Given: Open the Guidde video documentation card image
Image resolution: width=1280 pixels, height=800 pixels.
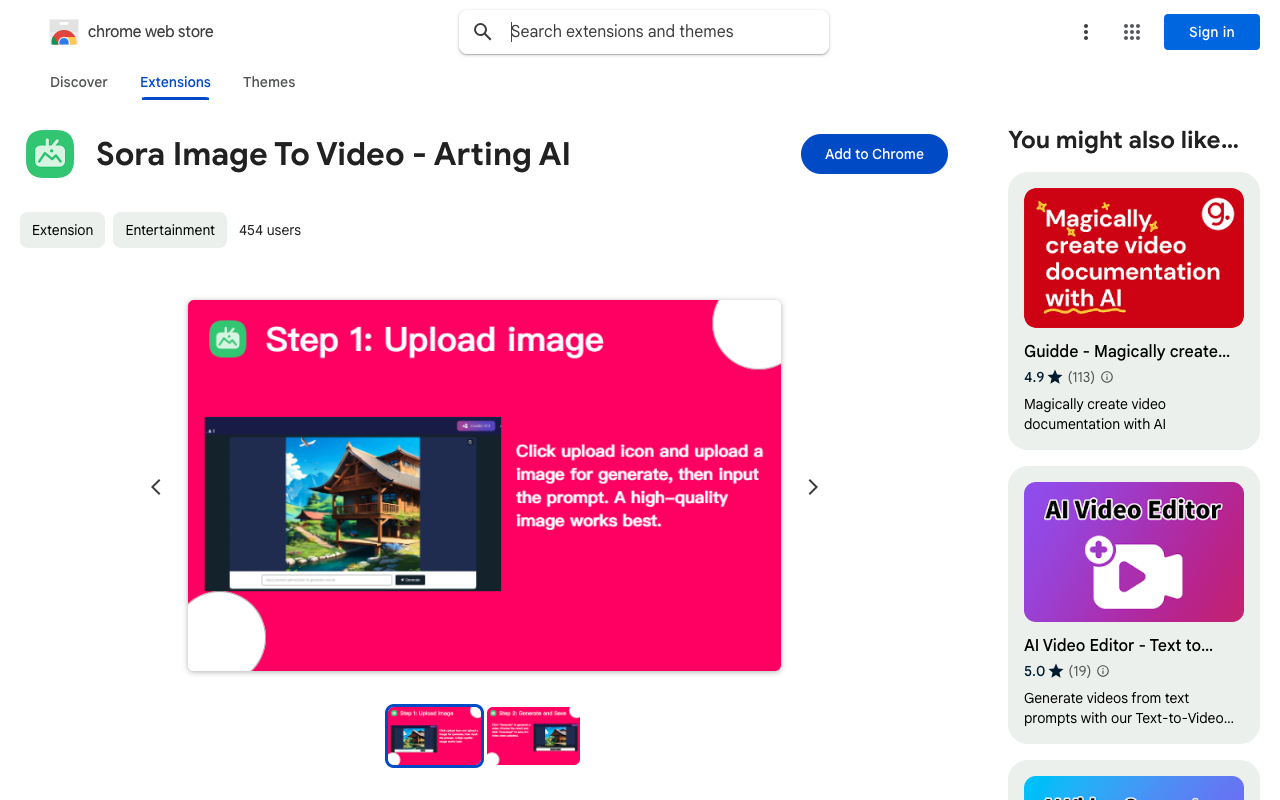Looking at the screenshot, I should click(x=1133, y=258).
